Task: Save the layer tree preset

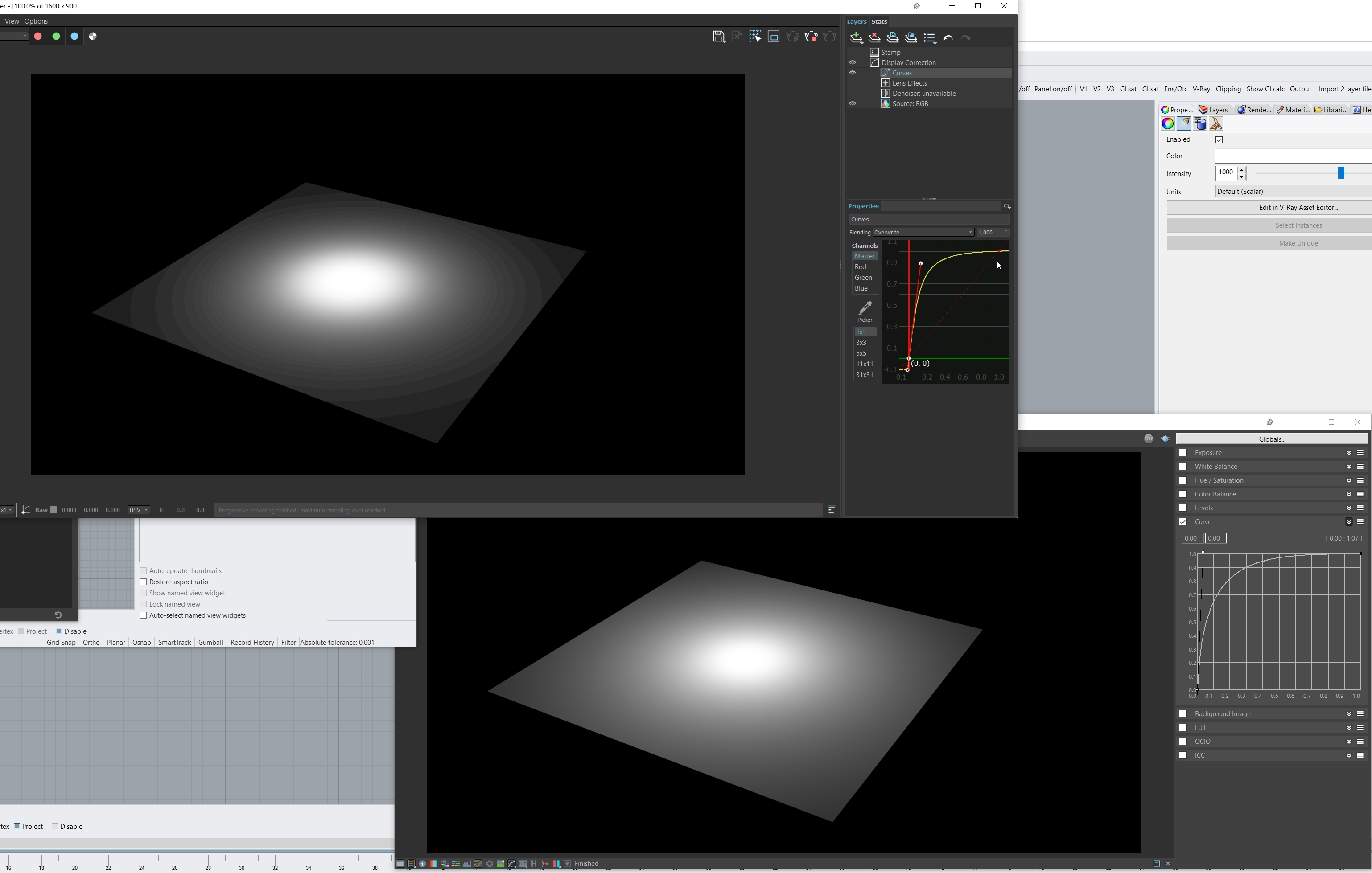Action: tap(893, 38)
